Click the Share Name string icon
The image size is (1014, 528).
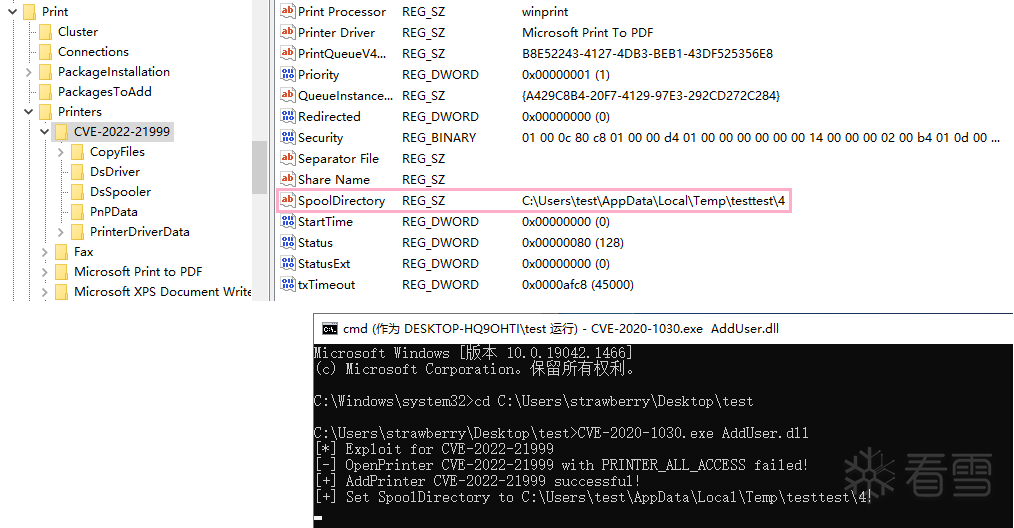pyautogui.click(x=288, y=179)
